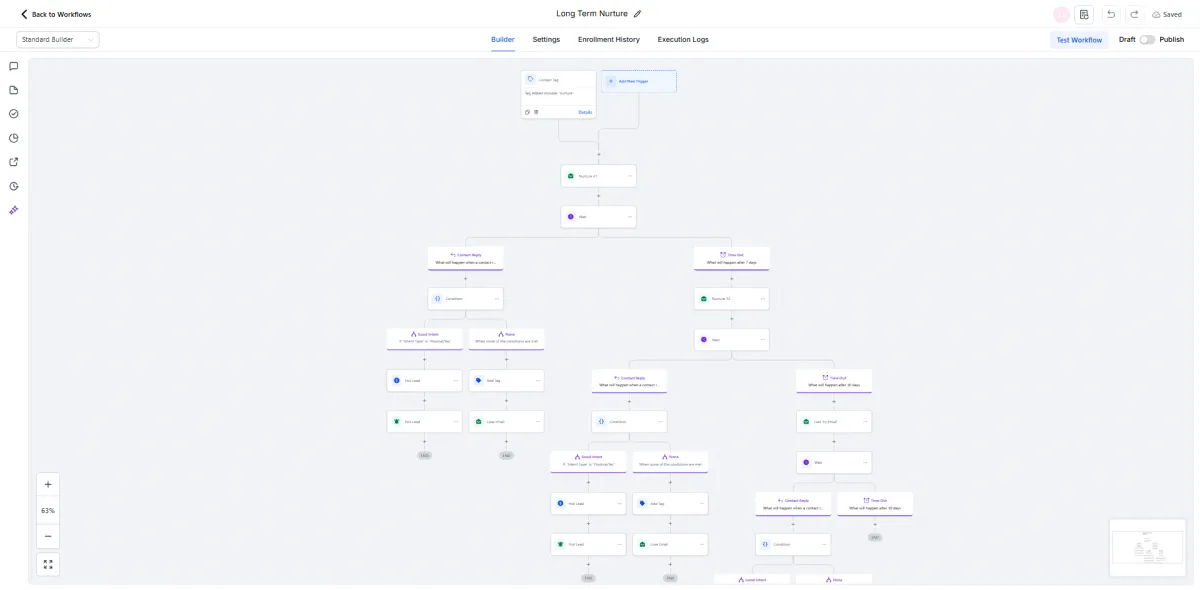
Task: Open the Standard Builder dropdown
Action: click(x=58, y=40)
